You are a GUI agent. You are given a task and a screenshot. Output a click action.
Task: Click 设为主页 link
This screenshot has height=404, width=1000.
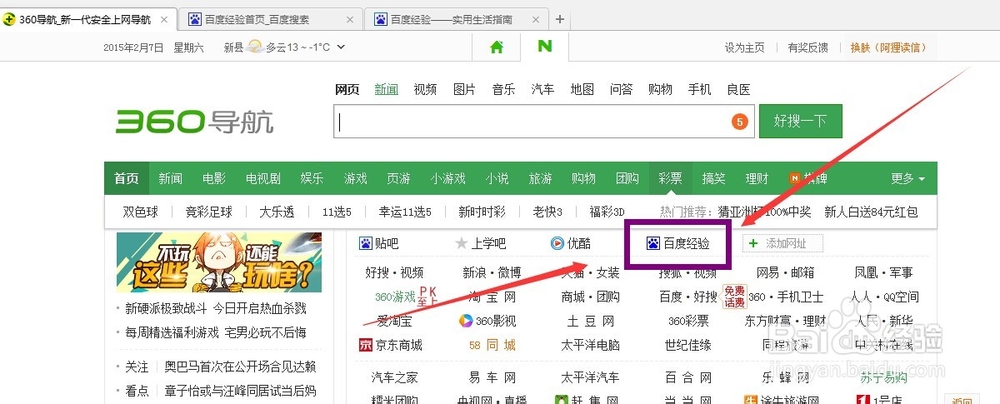pos(744,47)
